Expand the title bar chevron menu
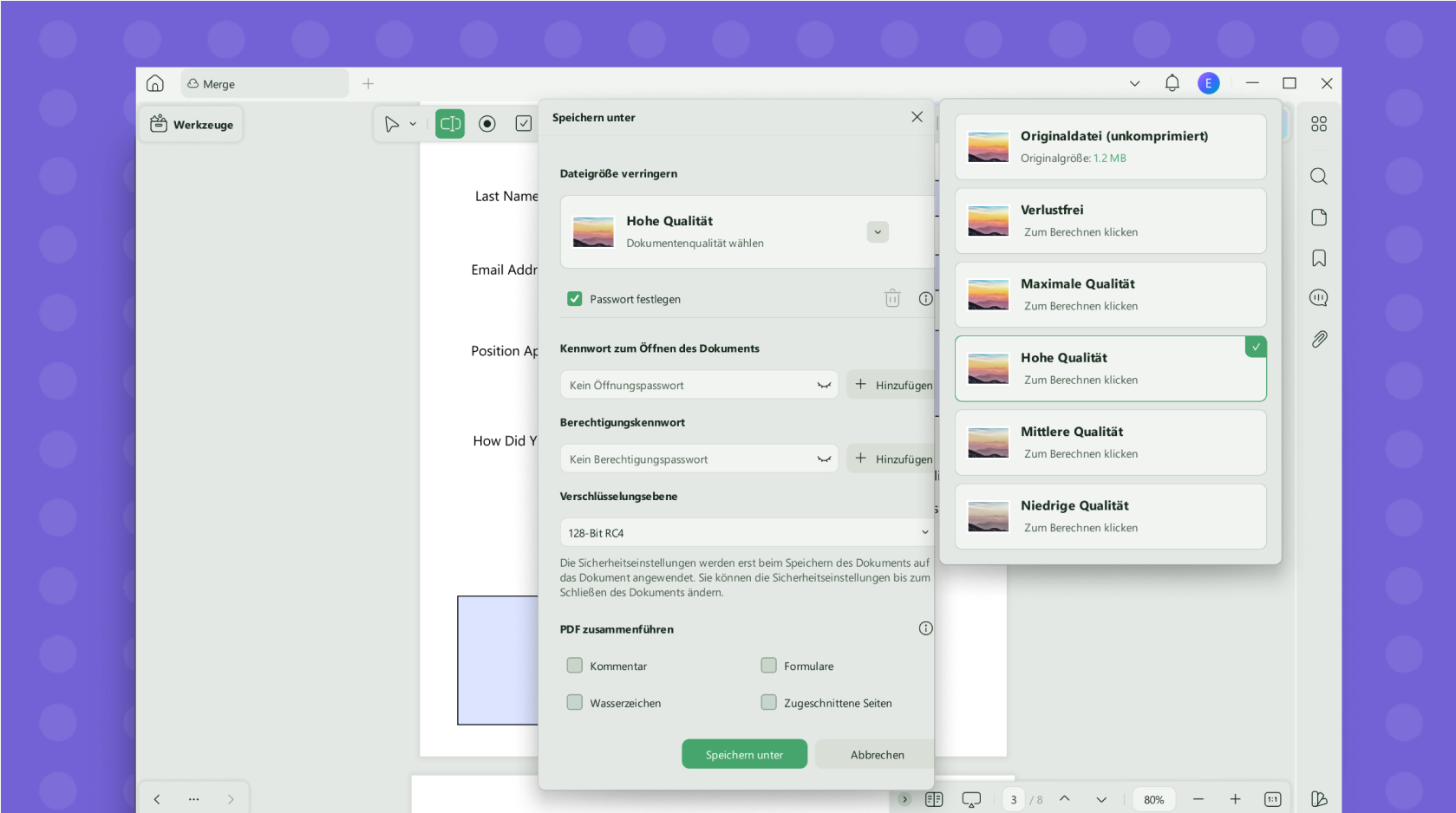 coord(1134,83)
